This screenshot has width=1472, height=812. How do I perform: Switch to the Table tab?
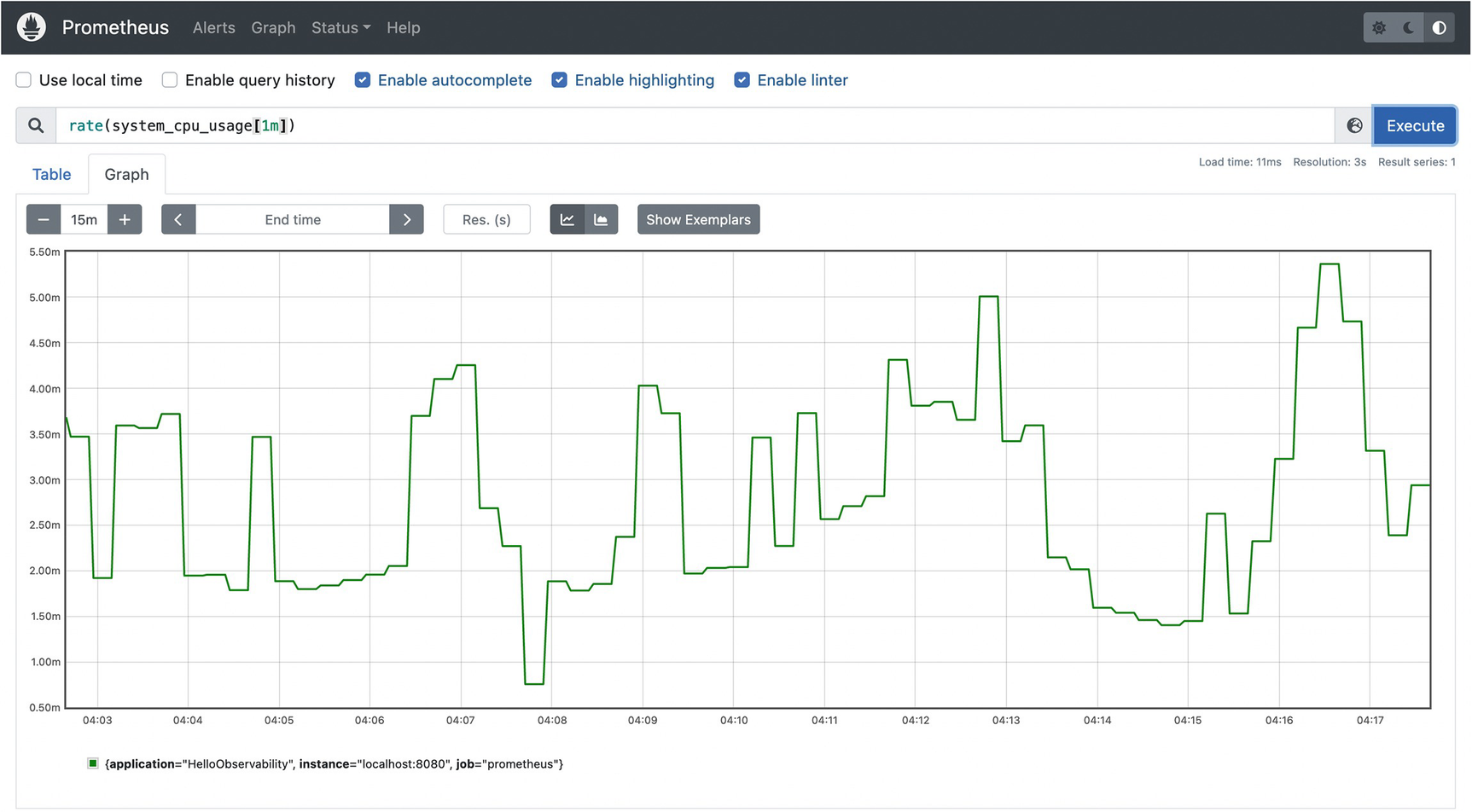click(51, 174)
